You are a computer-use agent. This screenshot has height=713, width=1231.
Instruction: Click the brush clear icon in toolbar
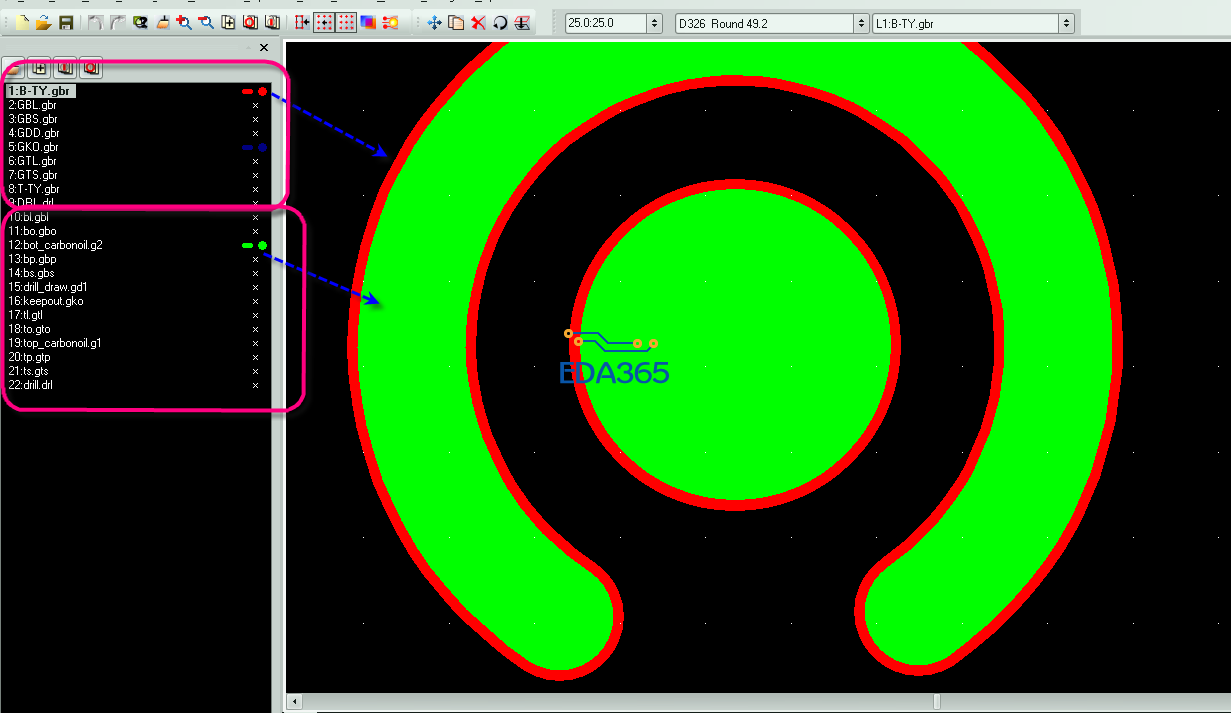(163, 22)
